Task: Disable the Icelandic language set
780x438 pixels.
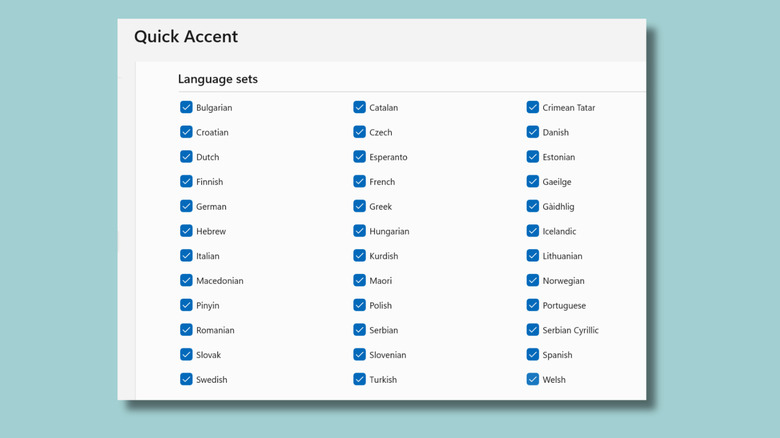Action: (533, 231)
